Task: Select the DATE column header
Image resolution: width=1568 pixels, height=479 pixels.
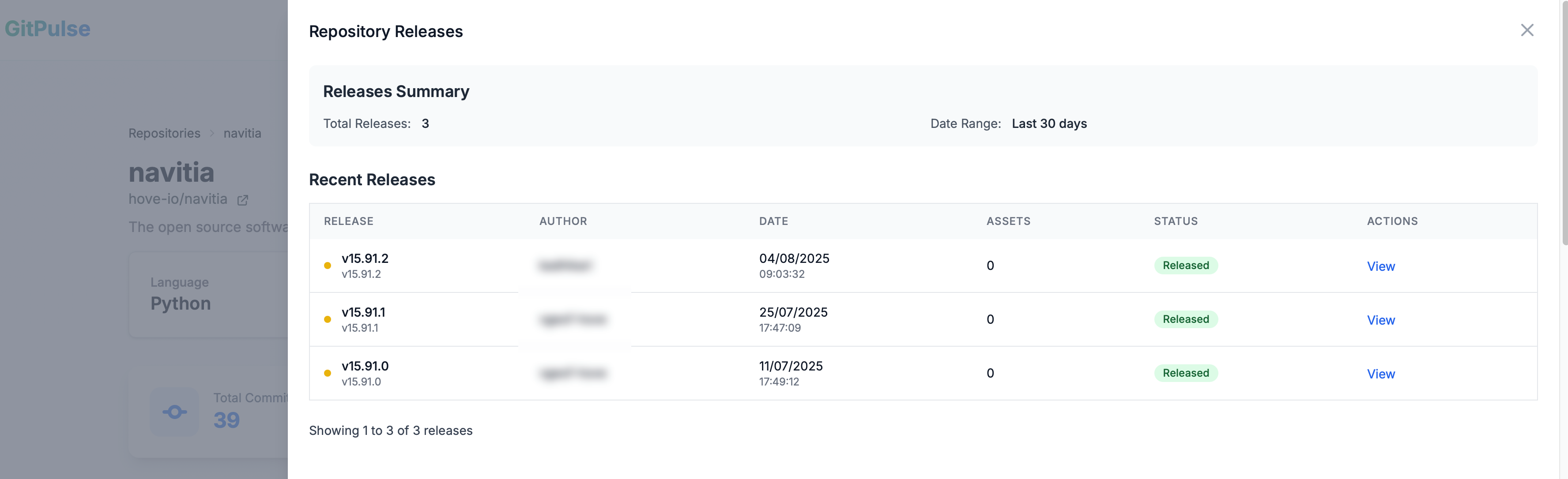Action: tap(774, 221)
